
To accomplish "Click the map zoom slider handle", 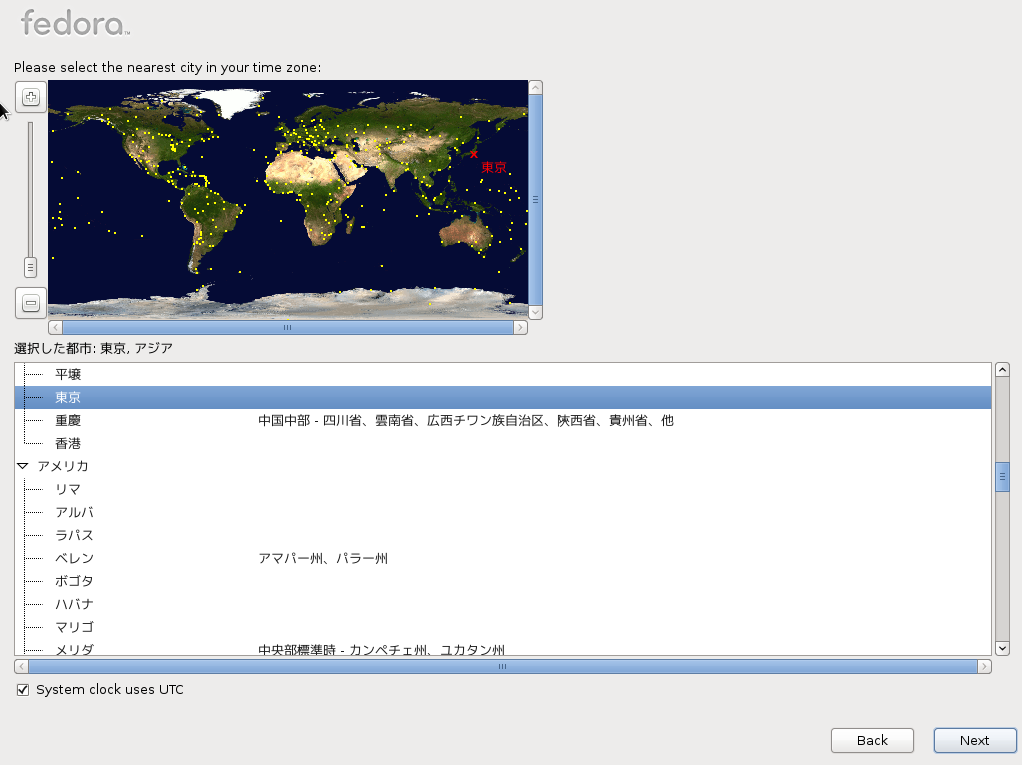I will 30,267.
